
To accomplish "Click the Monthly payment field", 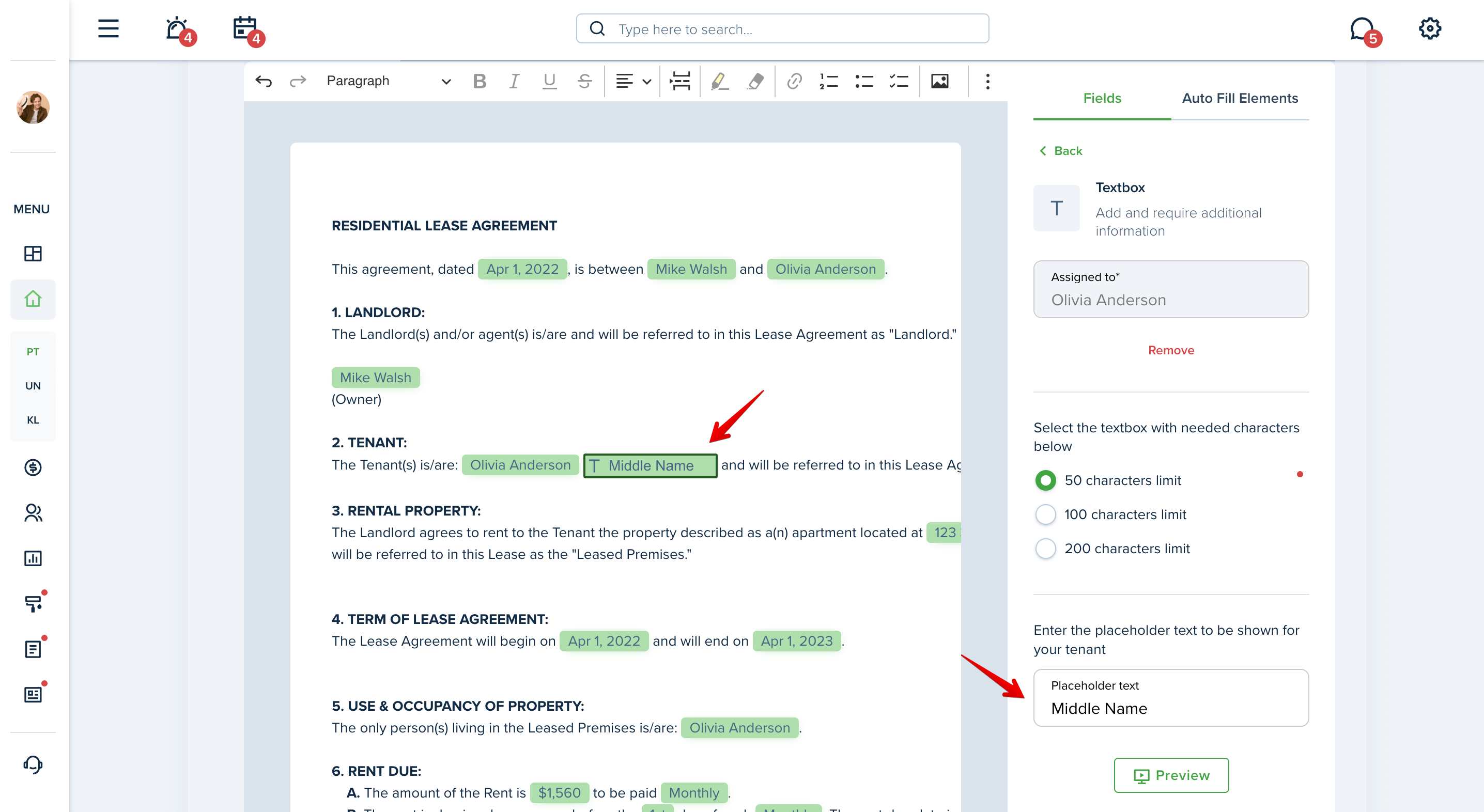I will click(x=693, y=792).
